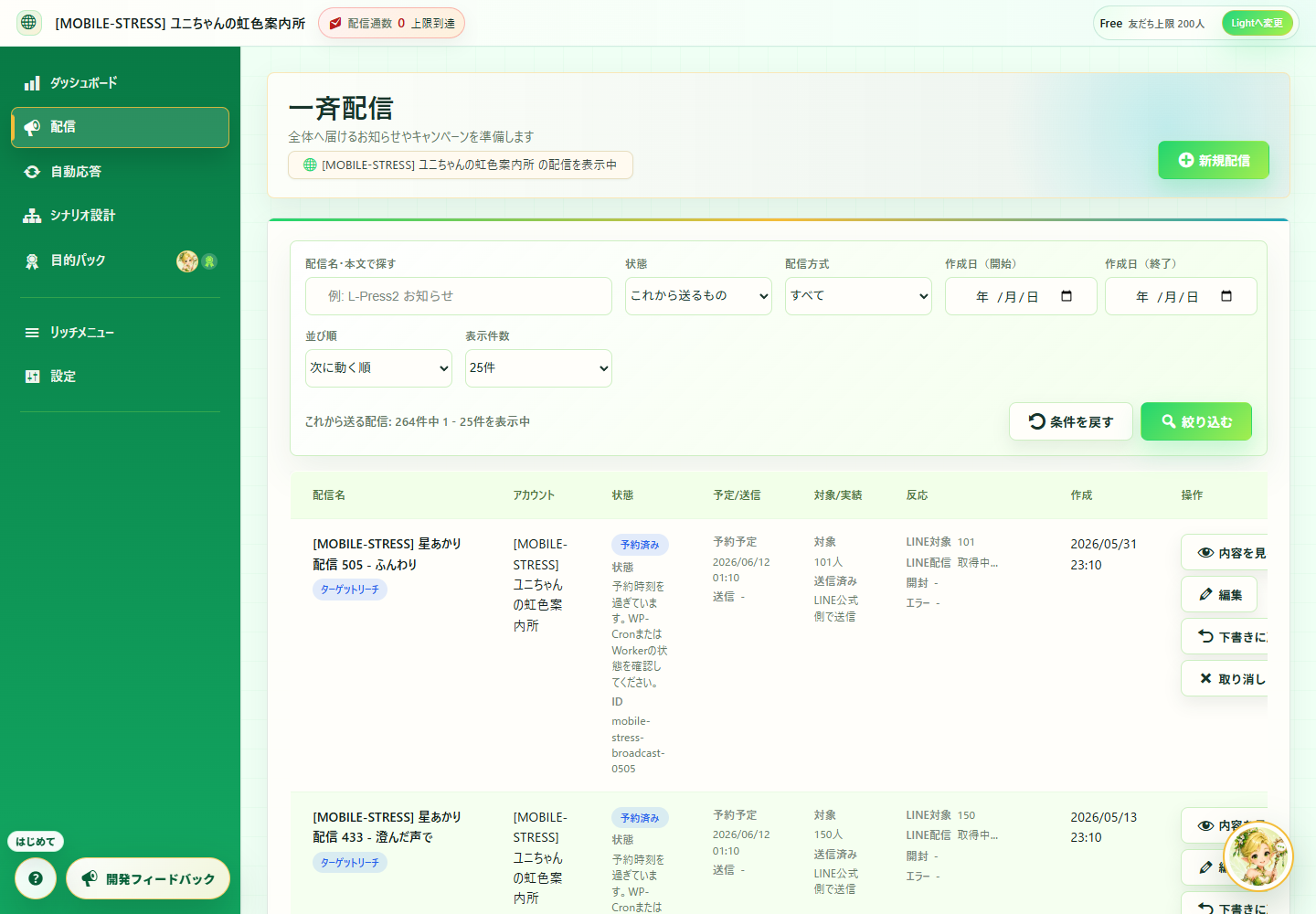Open 自動応答 in the sidebar
The height and width of the screenshot is (914, 1316).
pyautogui.click(x=120, y=172)
